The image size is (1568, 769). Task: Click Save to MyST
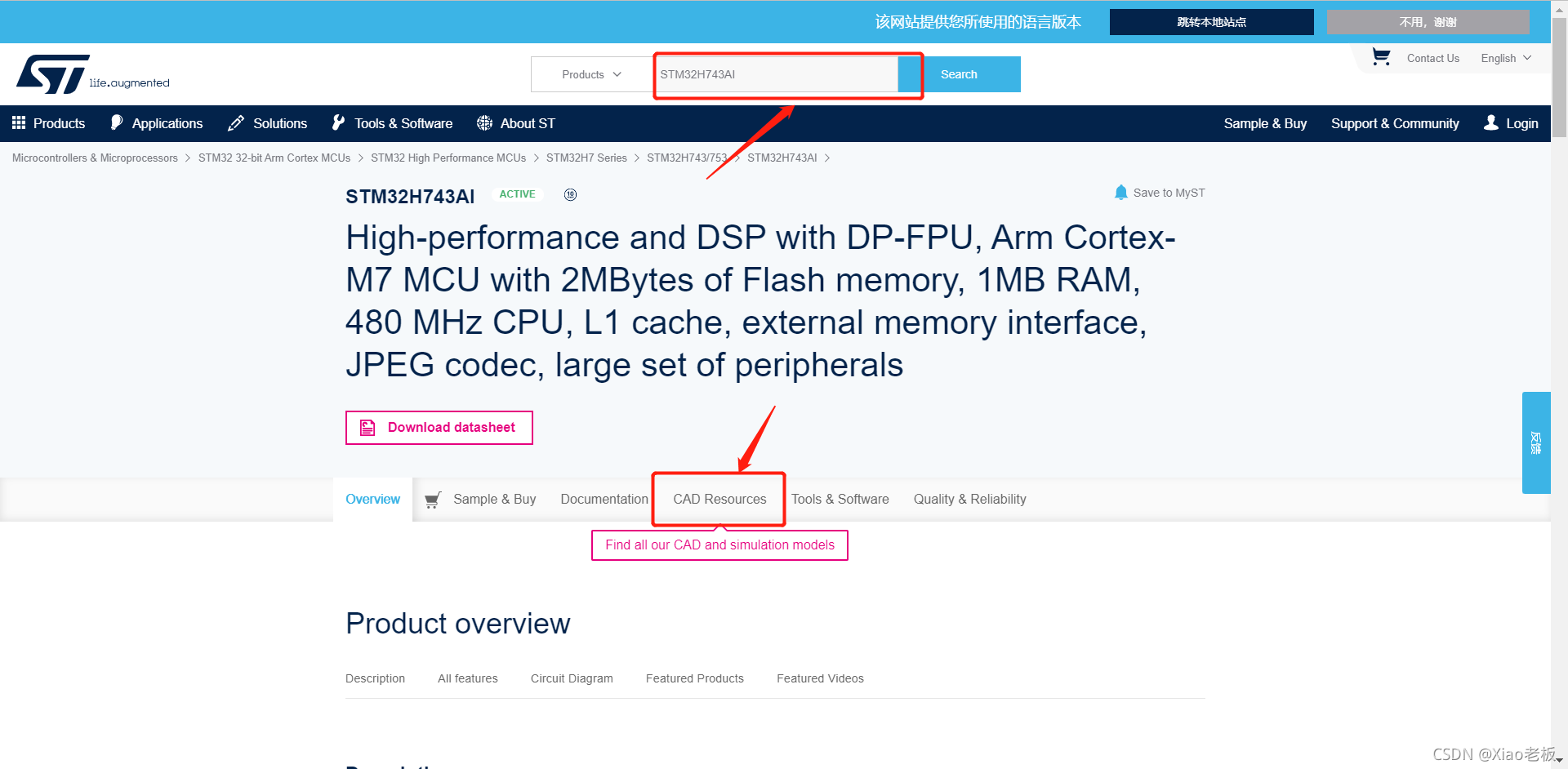pos(1169,193)
